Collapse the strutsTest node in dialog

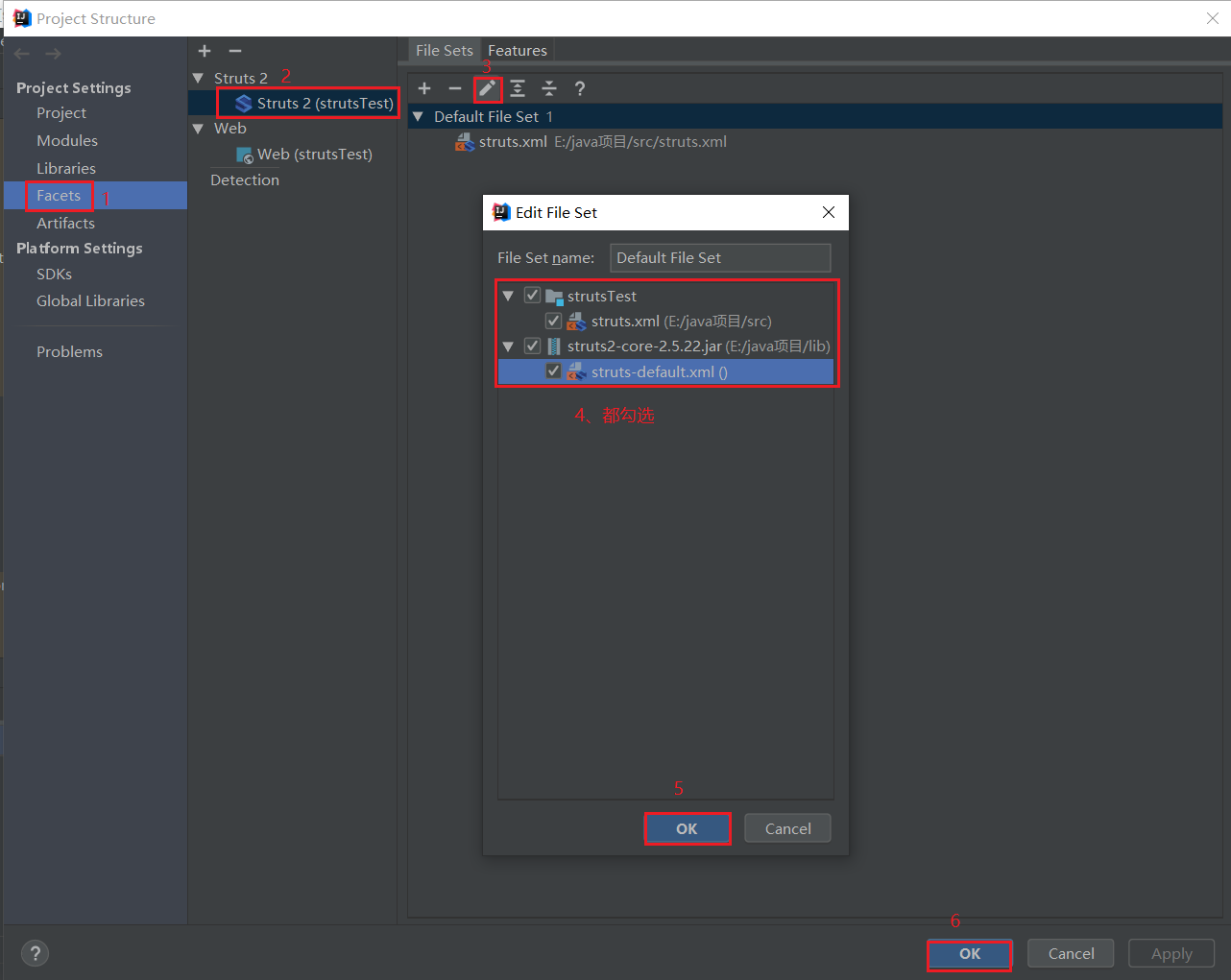pos(508,296)
